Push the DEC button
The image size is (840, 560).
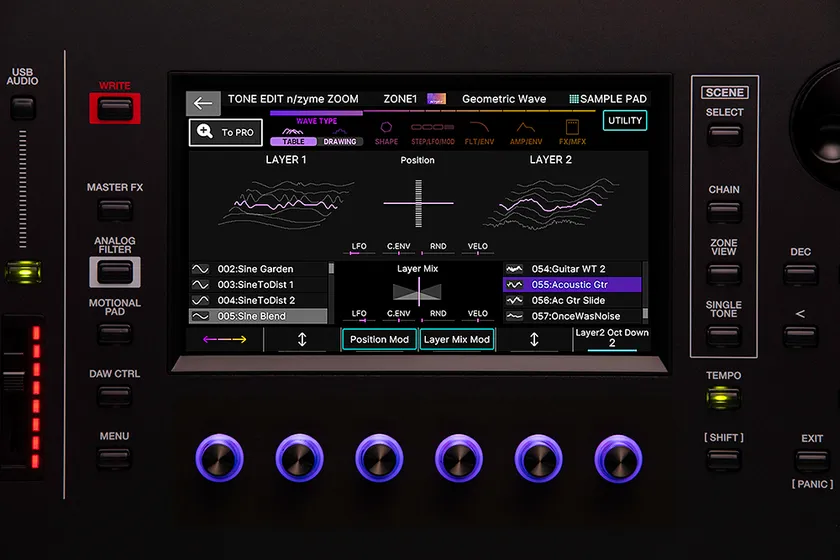801,274
